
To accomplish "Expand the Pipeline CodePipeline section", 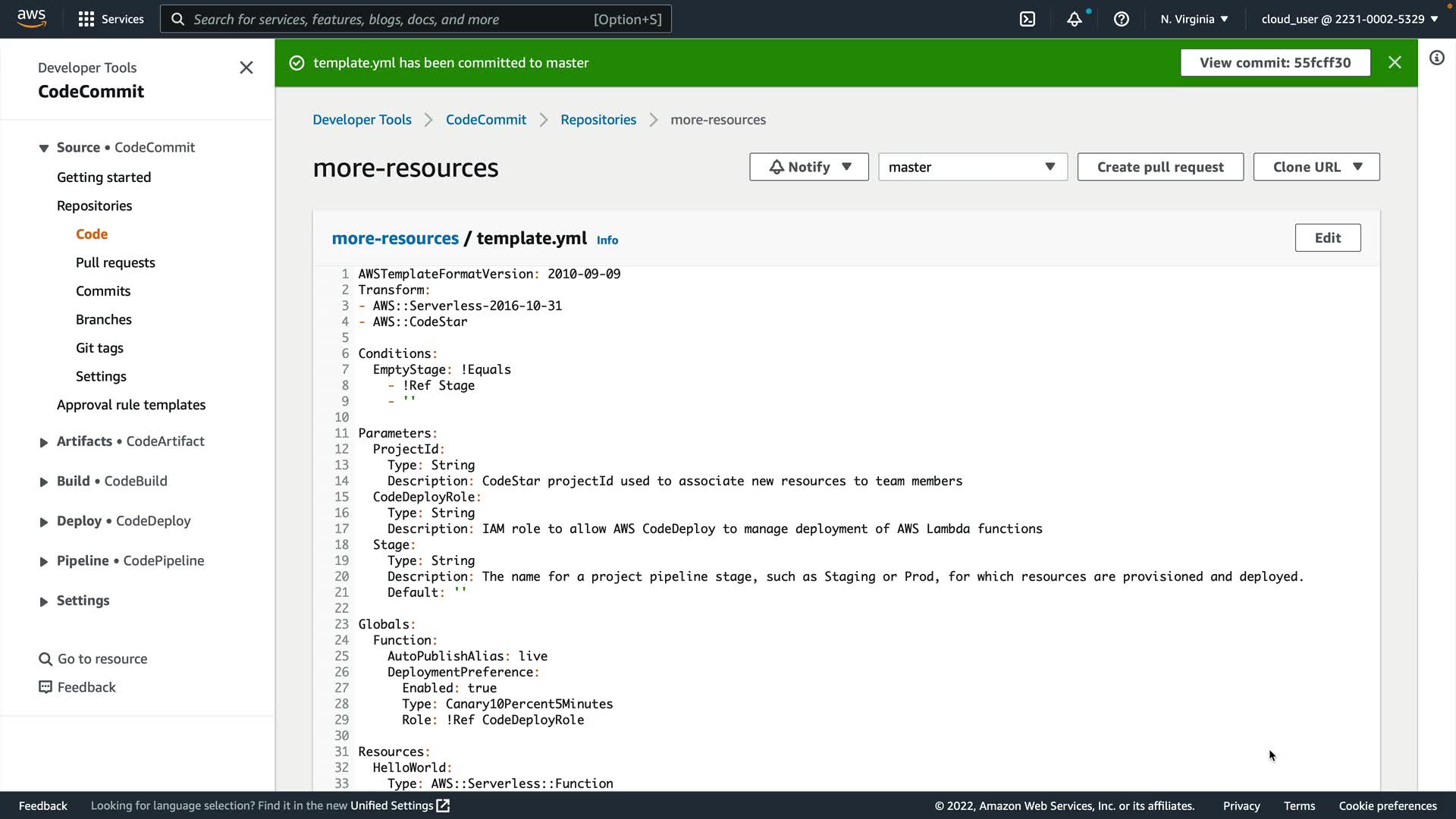I will pyautogui.click(x=44, y=561).
